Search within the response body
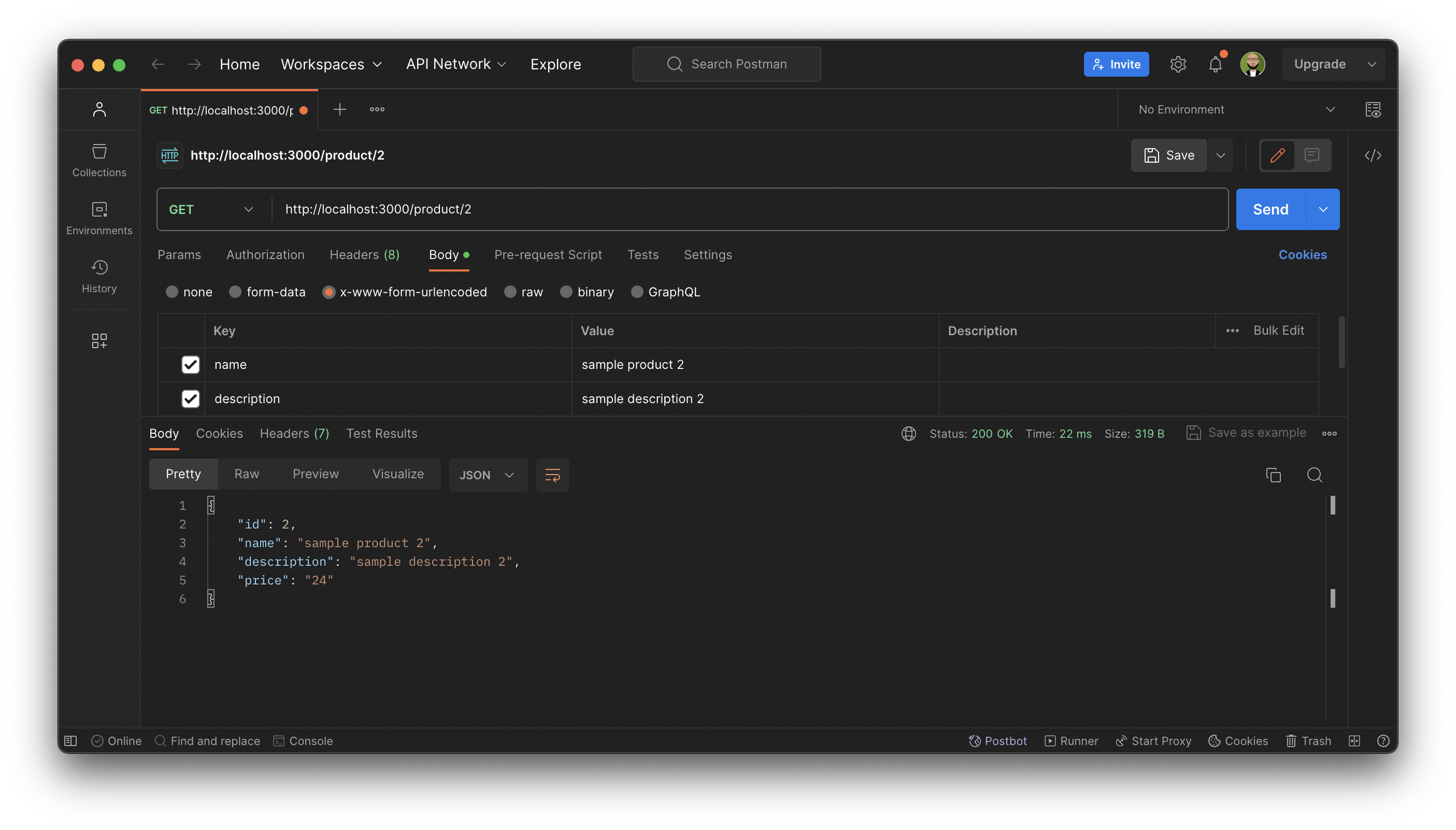Viewport: 1456px width, 830px height. [x=1315, y=474]
